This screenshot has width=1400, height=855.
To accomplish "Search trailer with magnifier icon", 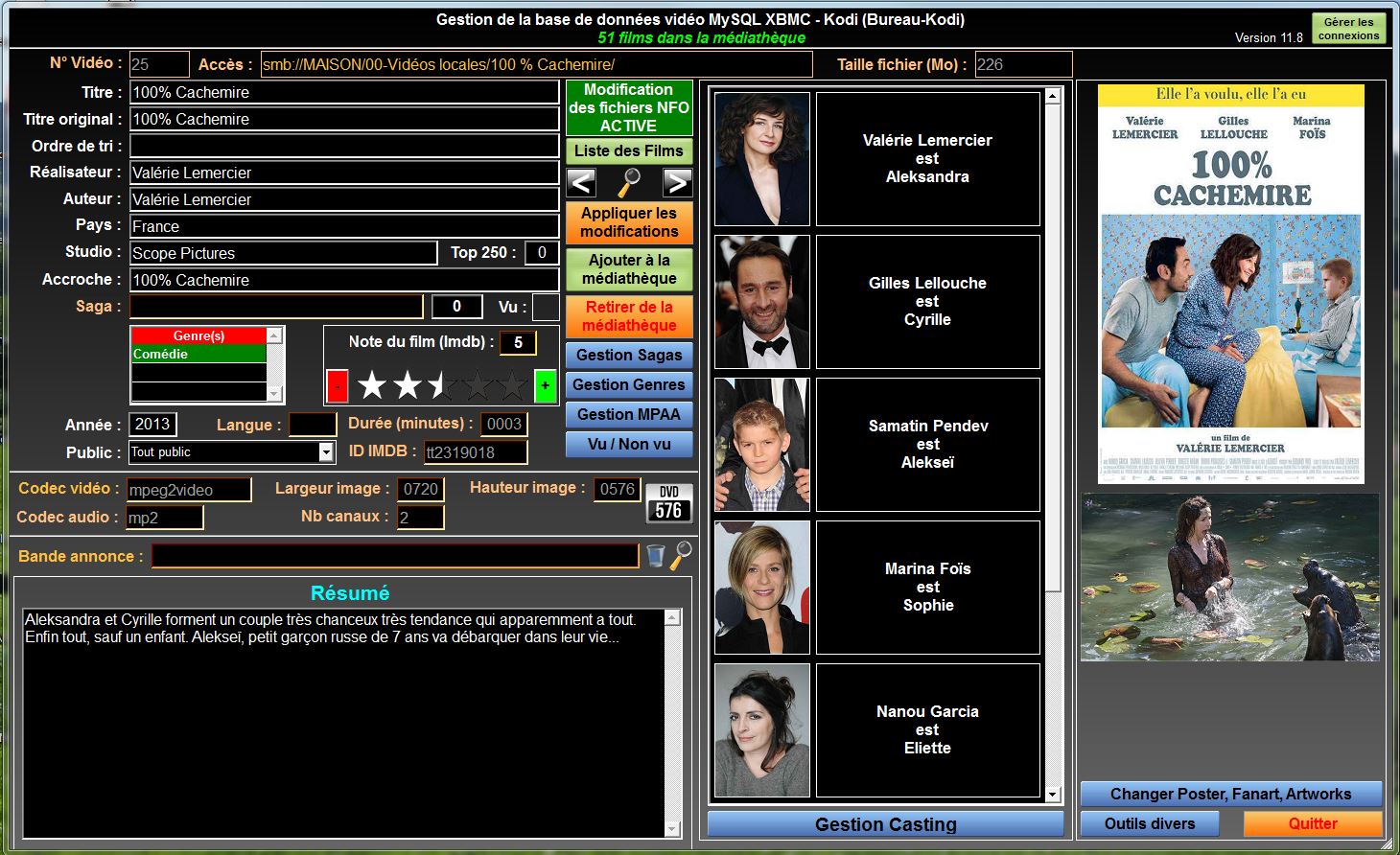I will click(681, 555).
